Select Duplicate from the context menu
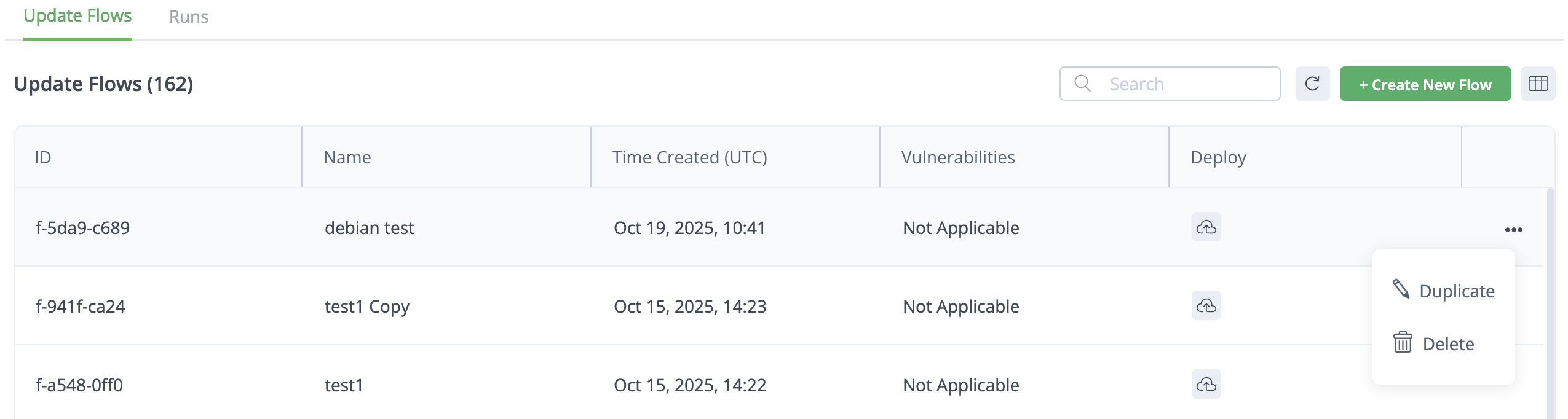This screenshot has width=1568, height=419. 1456,291
